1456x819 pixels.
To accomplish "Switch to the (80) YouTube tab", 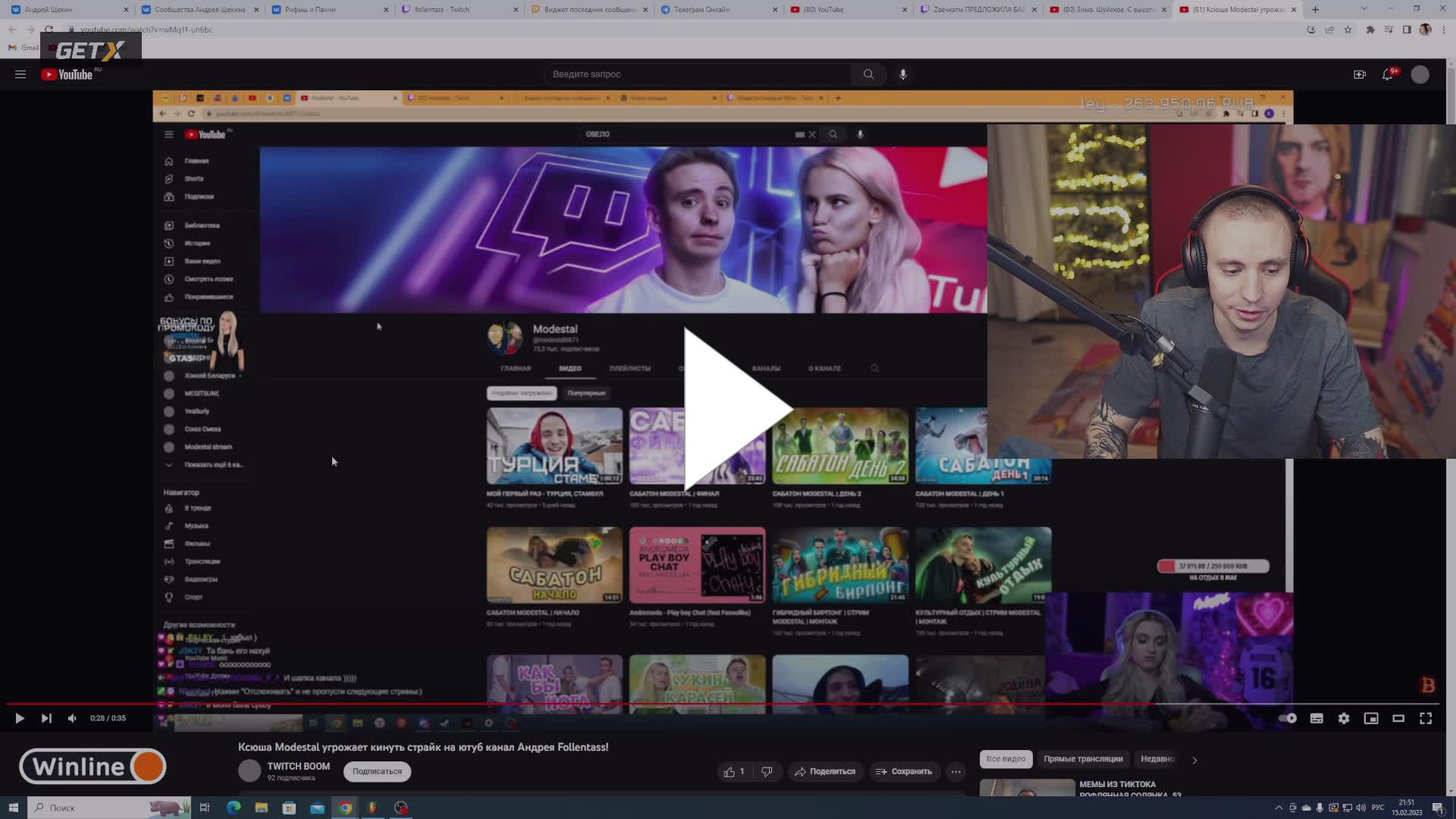I will pos(847,10).
